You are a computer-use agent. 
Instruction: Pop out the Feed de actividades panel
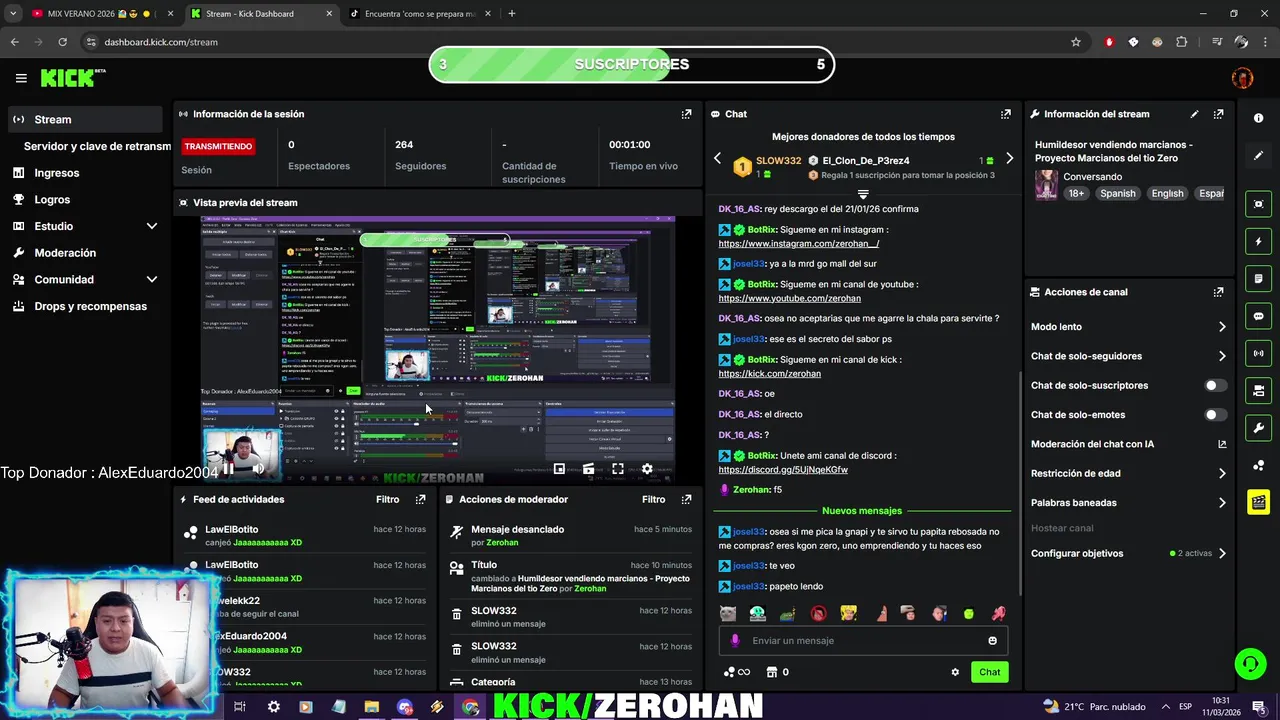click(x=421, y=499)
